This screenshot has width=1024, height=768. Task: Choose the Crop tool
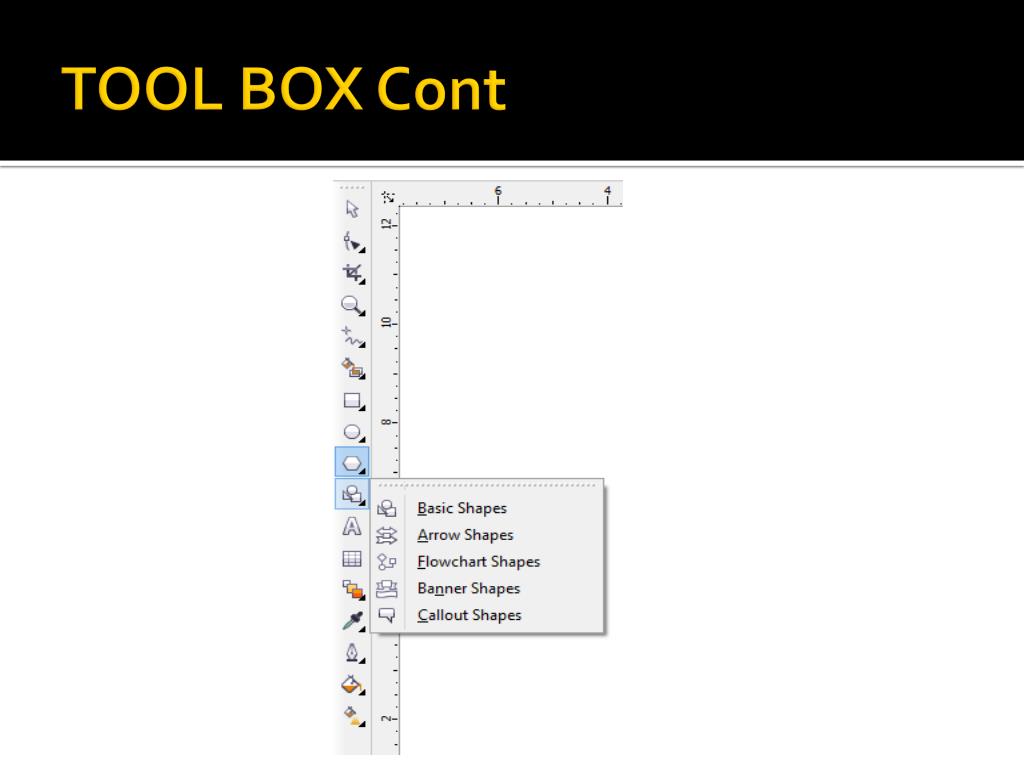[x=353, y=273]
